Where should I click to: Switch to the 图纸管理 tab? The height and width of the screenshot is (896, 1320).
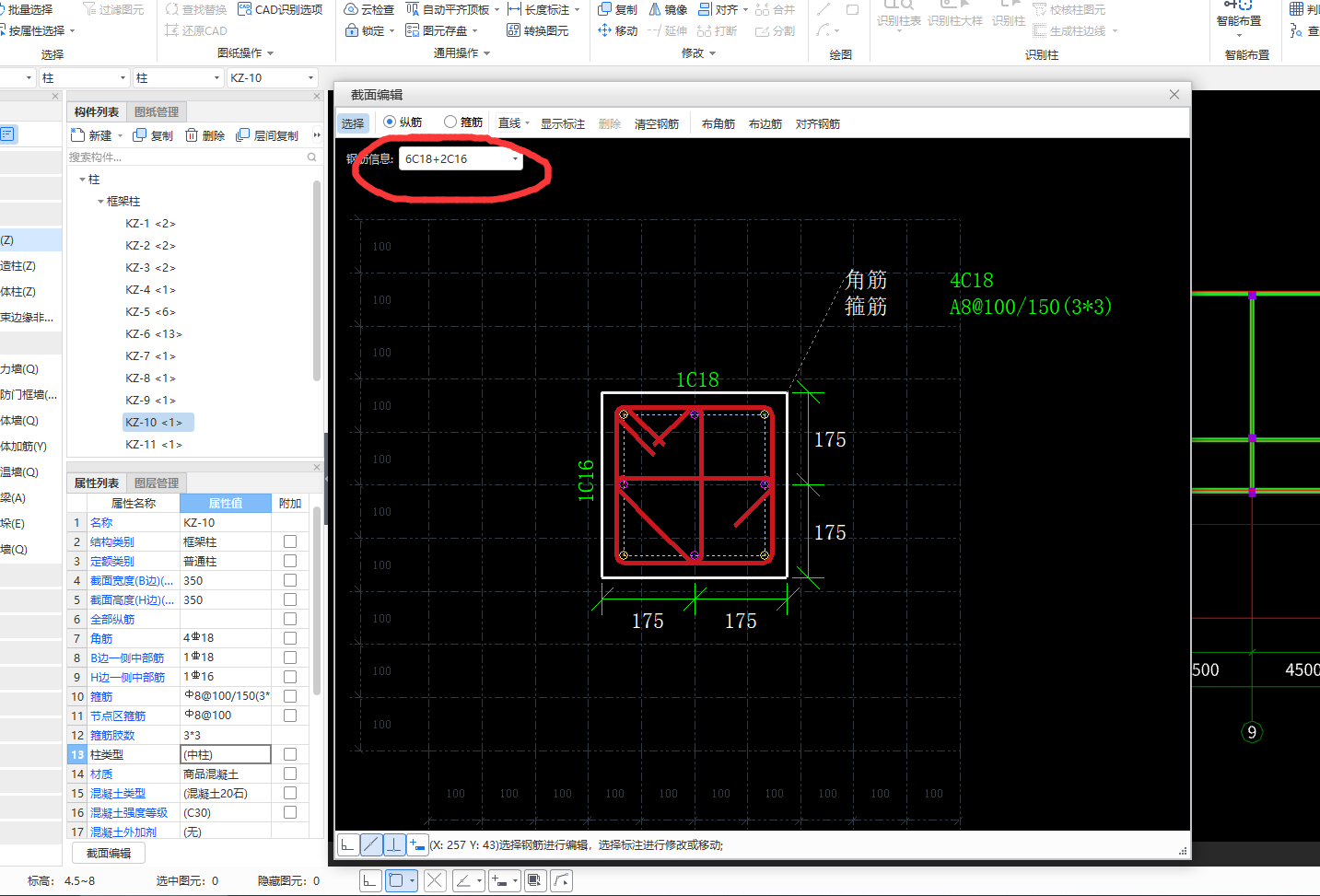click(x=157, y=111)
